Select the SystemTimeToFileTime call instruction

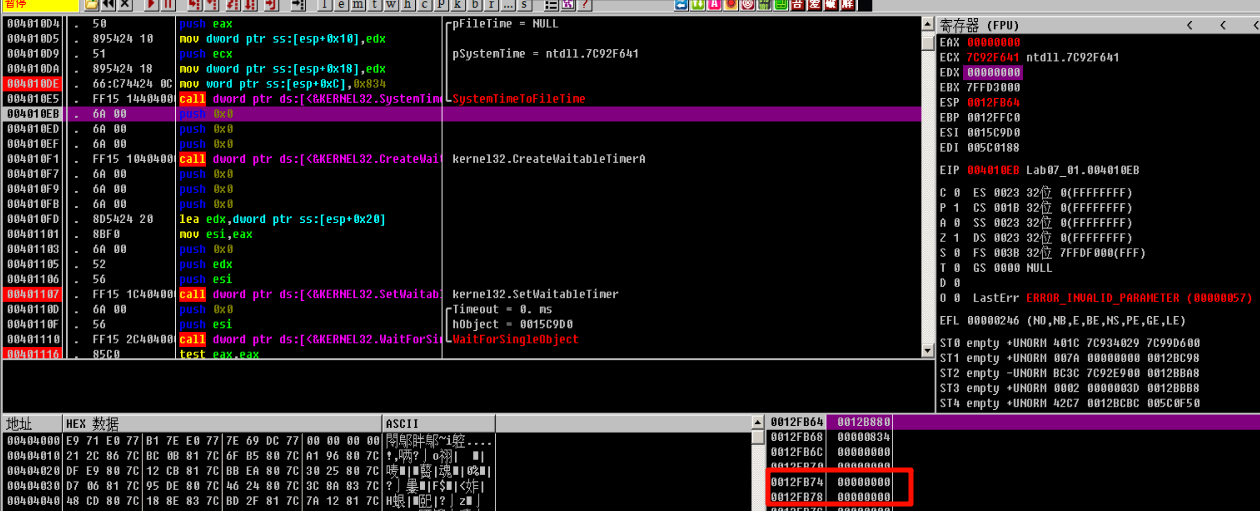pos(310,99)
